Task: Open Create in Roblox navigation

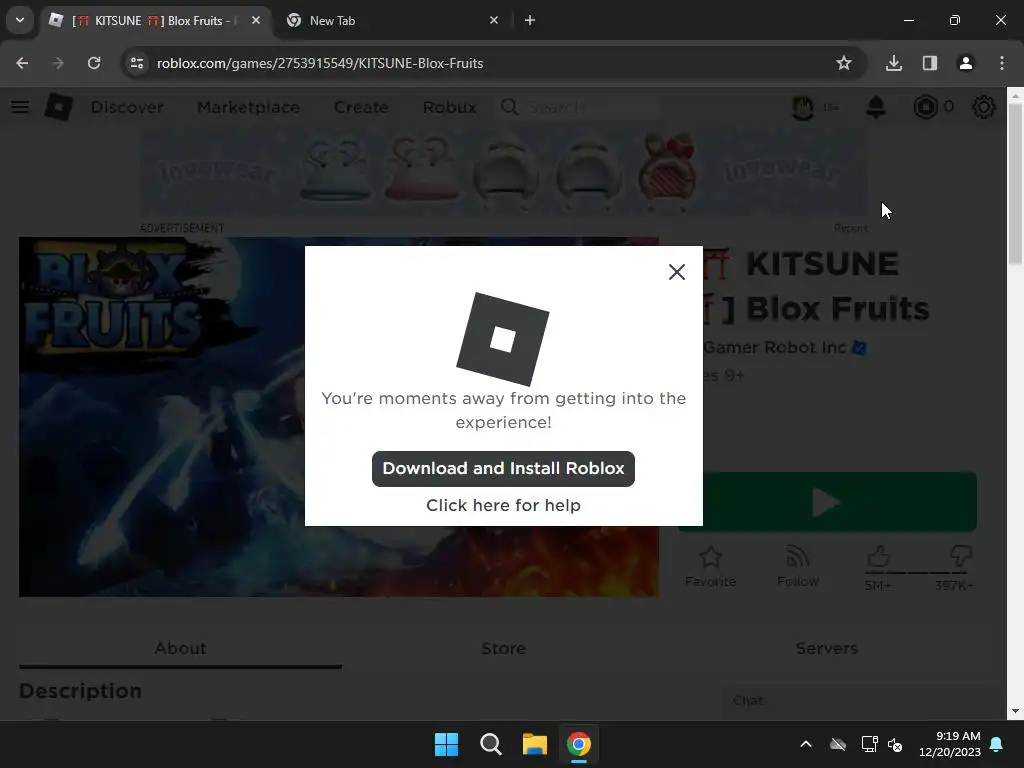Action: (x=361, y=107)
